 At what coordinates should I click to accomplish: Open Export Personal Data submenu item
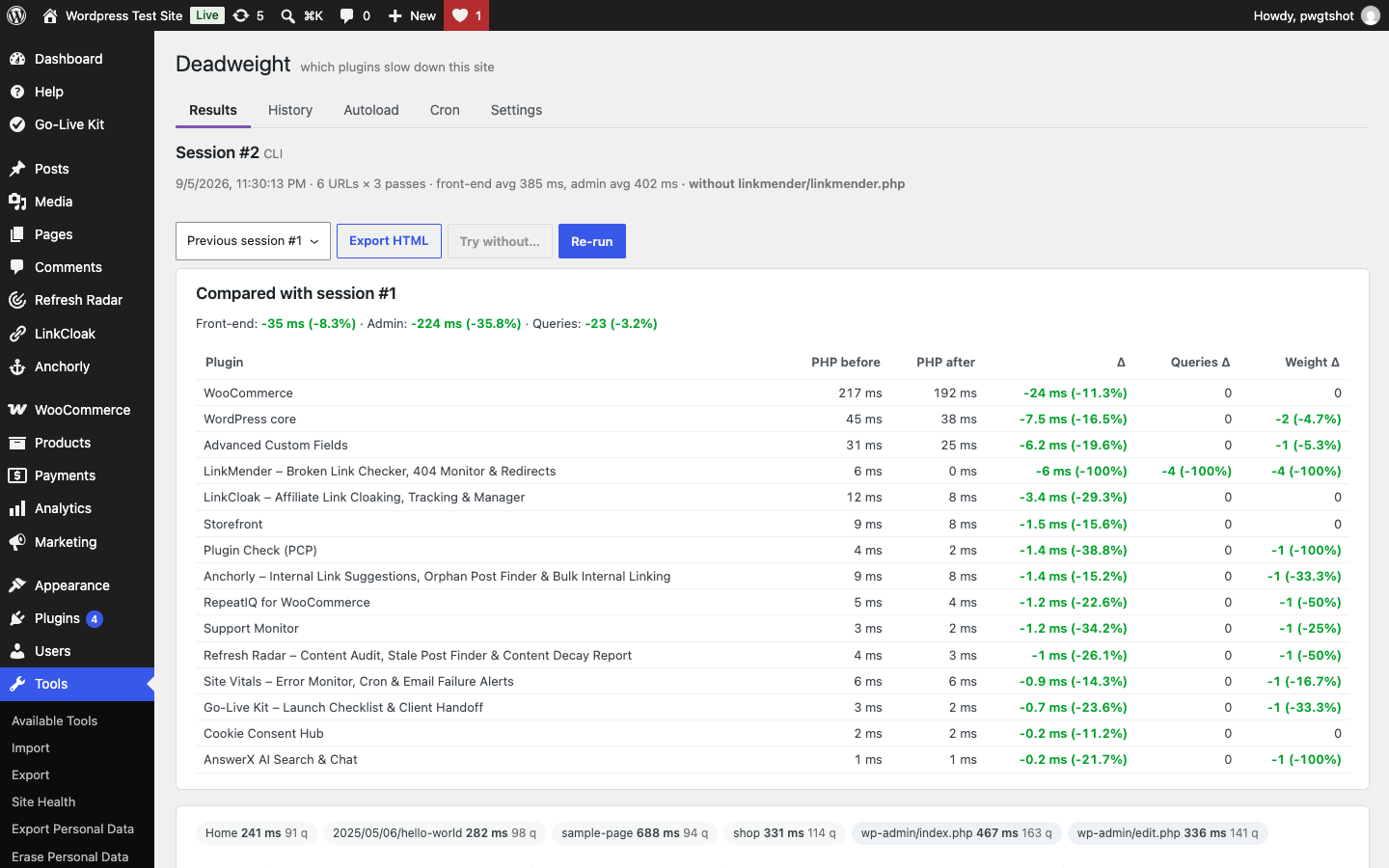(72, 828)
